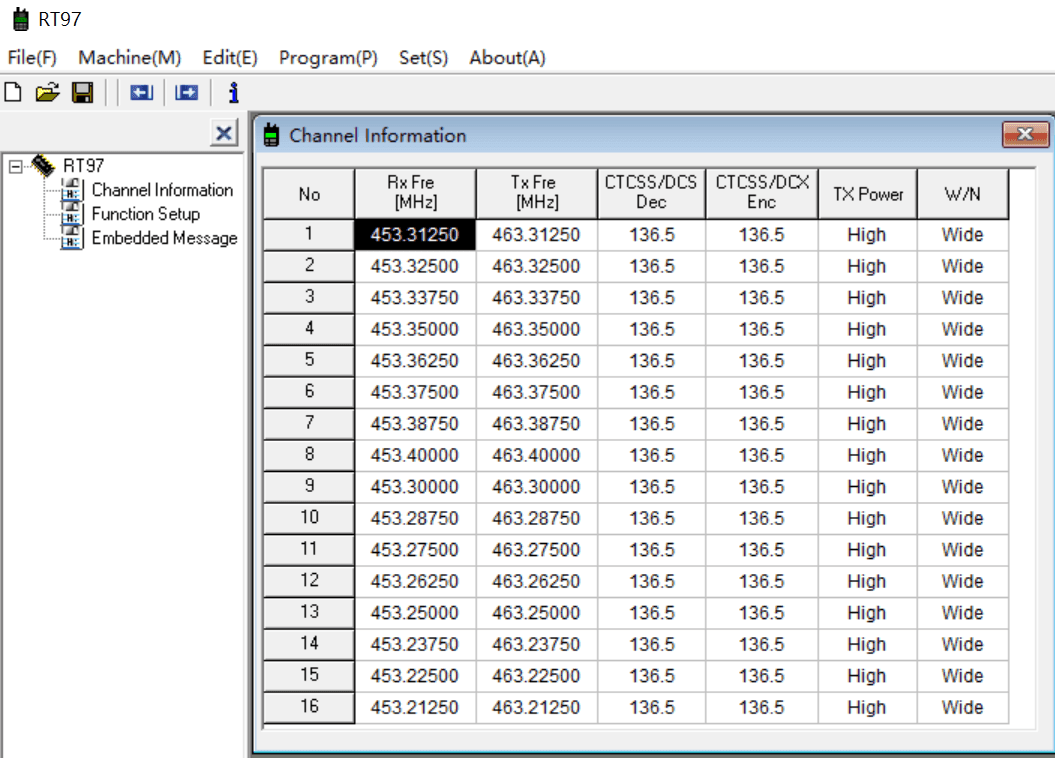Viewport: 1055px width, 758px height.
Task: Click W/N cell for channel 10
Action: point(962,518)
